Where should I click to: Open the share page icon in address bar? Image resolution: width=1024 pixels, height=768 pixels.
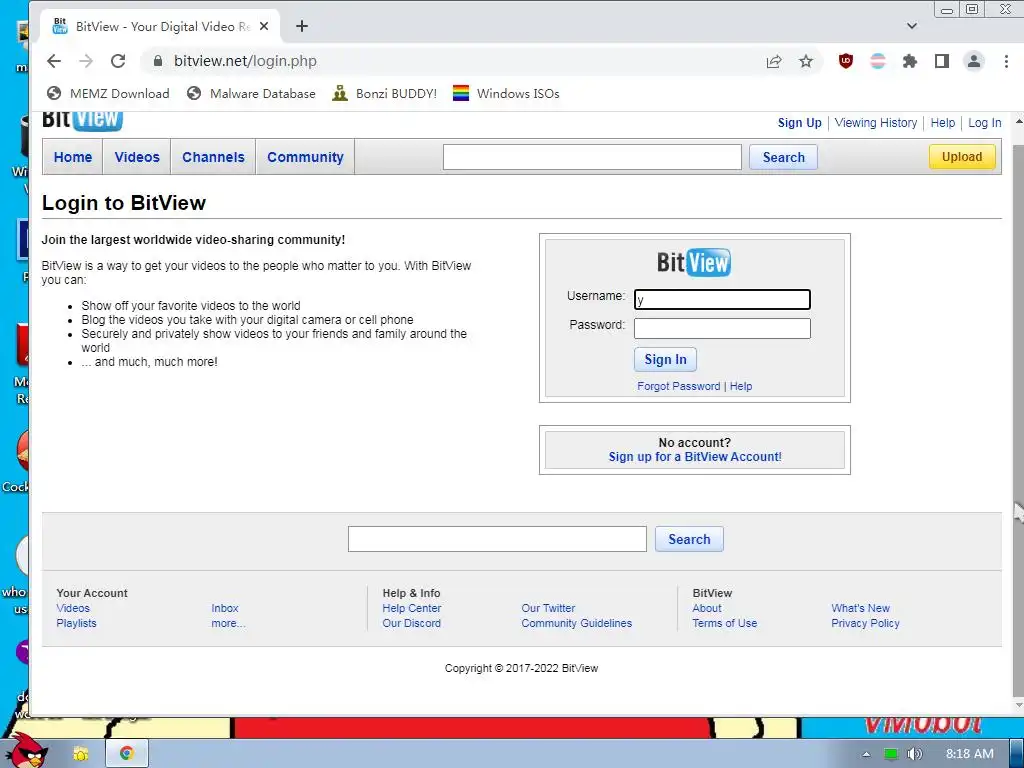[774, 61]
